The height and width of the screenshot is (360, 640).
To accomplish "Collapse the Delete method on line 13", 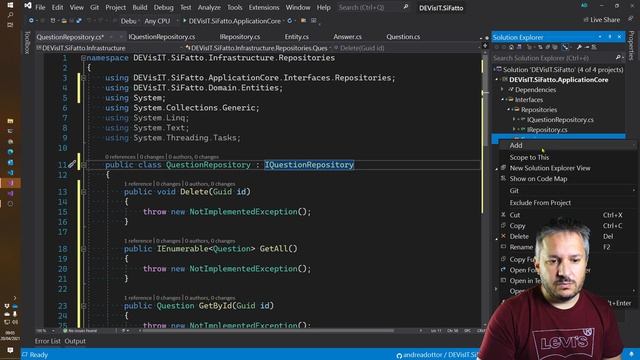I will (x=83, y=191).
